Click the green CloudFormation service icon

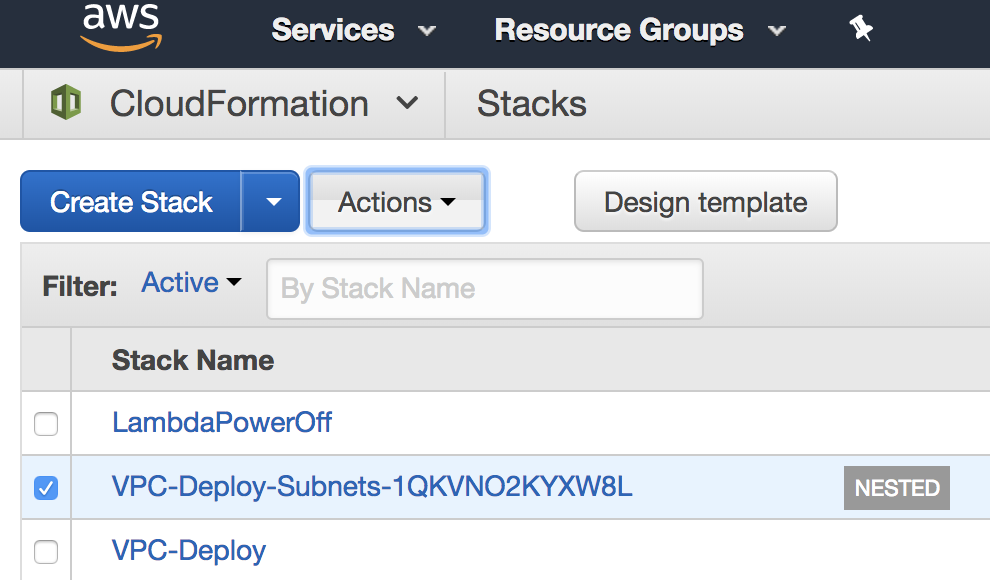(x=66, y=103)
